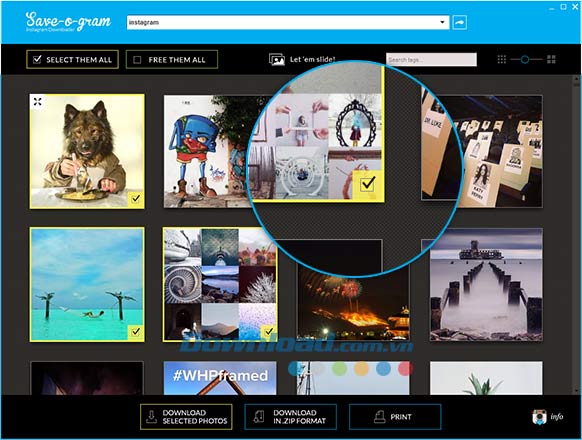The image size is (582, 440).
Task: Click the vertical scrollbar up arrow
Action: point(576,79)
